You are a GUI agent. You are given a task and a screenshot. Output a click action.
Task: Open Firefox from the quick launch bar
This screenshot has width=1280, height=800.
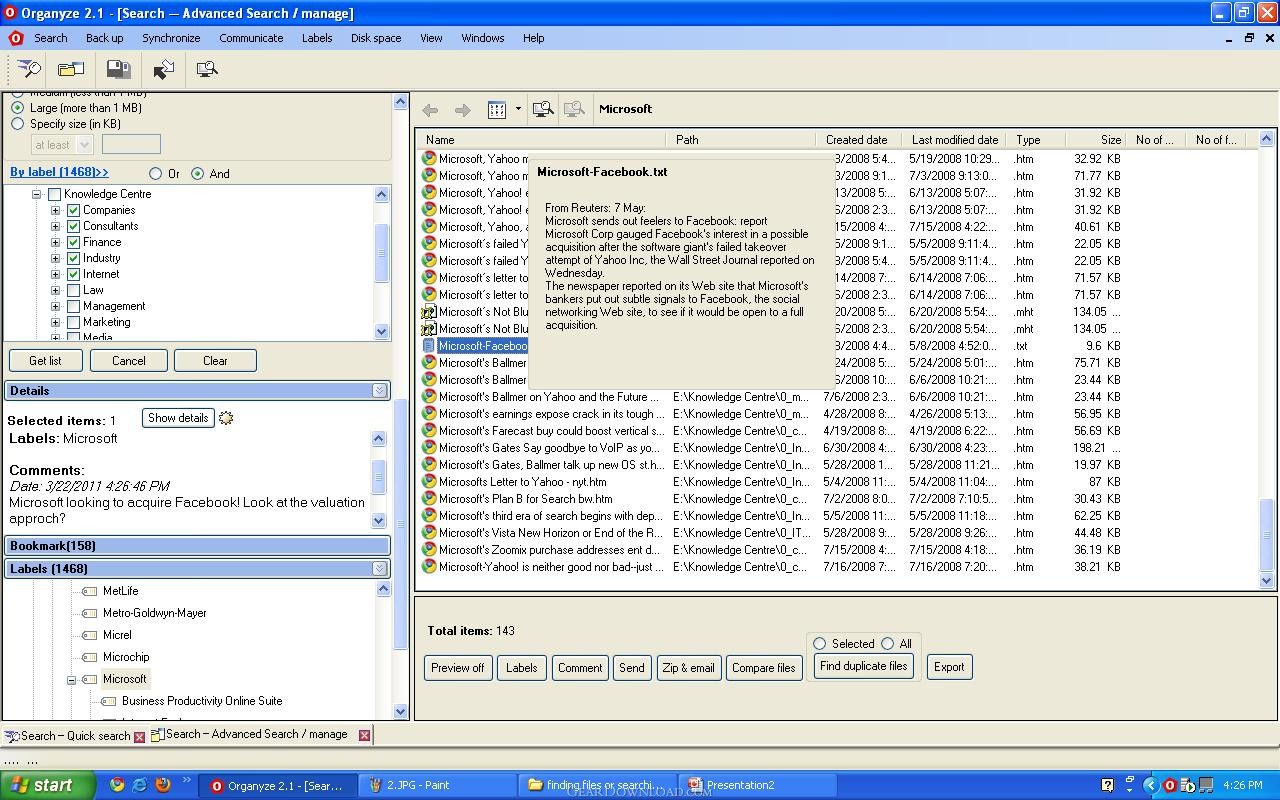(163, 785)
